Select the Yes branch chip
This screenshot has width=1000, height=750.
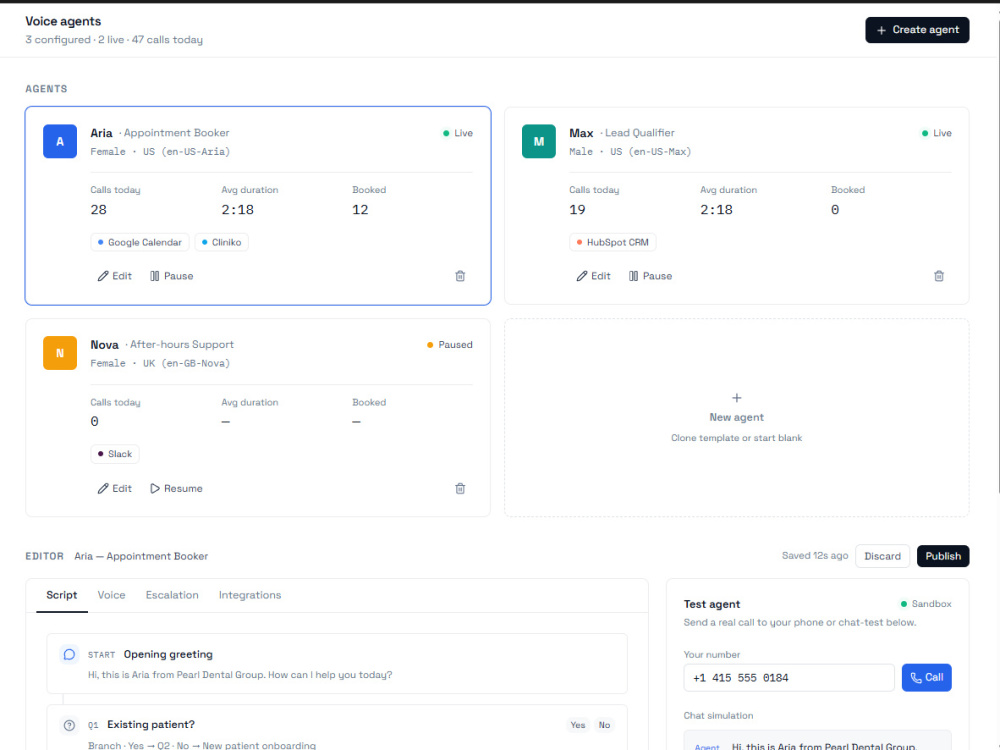pos(578,725)
